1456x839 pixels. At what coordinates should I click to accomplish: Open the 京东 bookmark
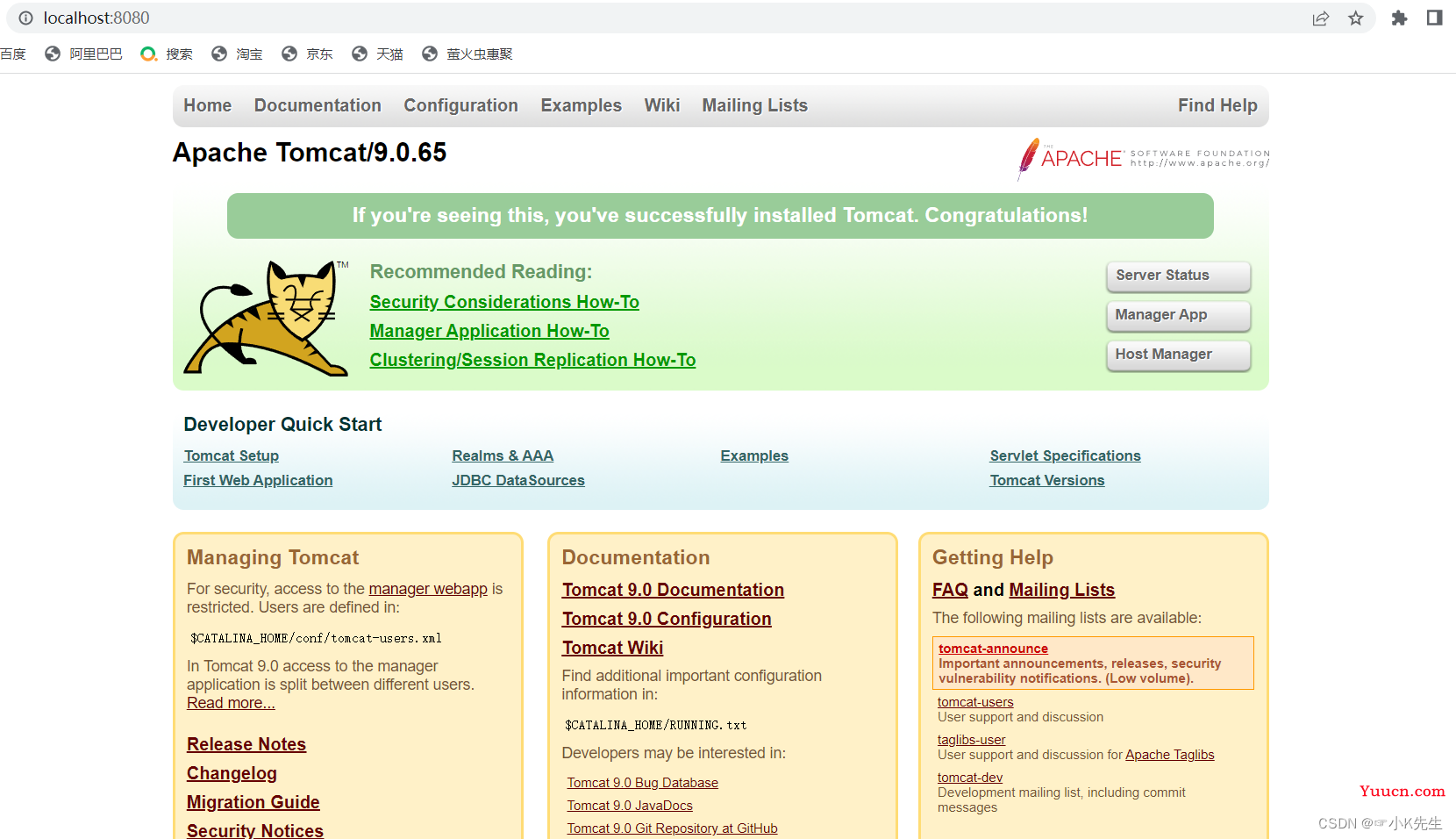pos(307,54)
